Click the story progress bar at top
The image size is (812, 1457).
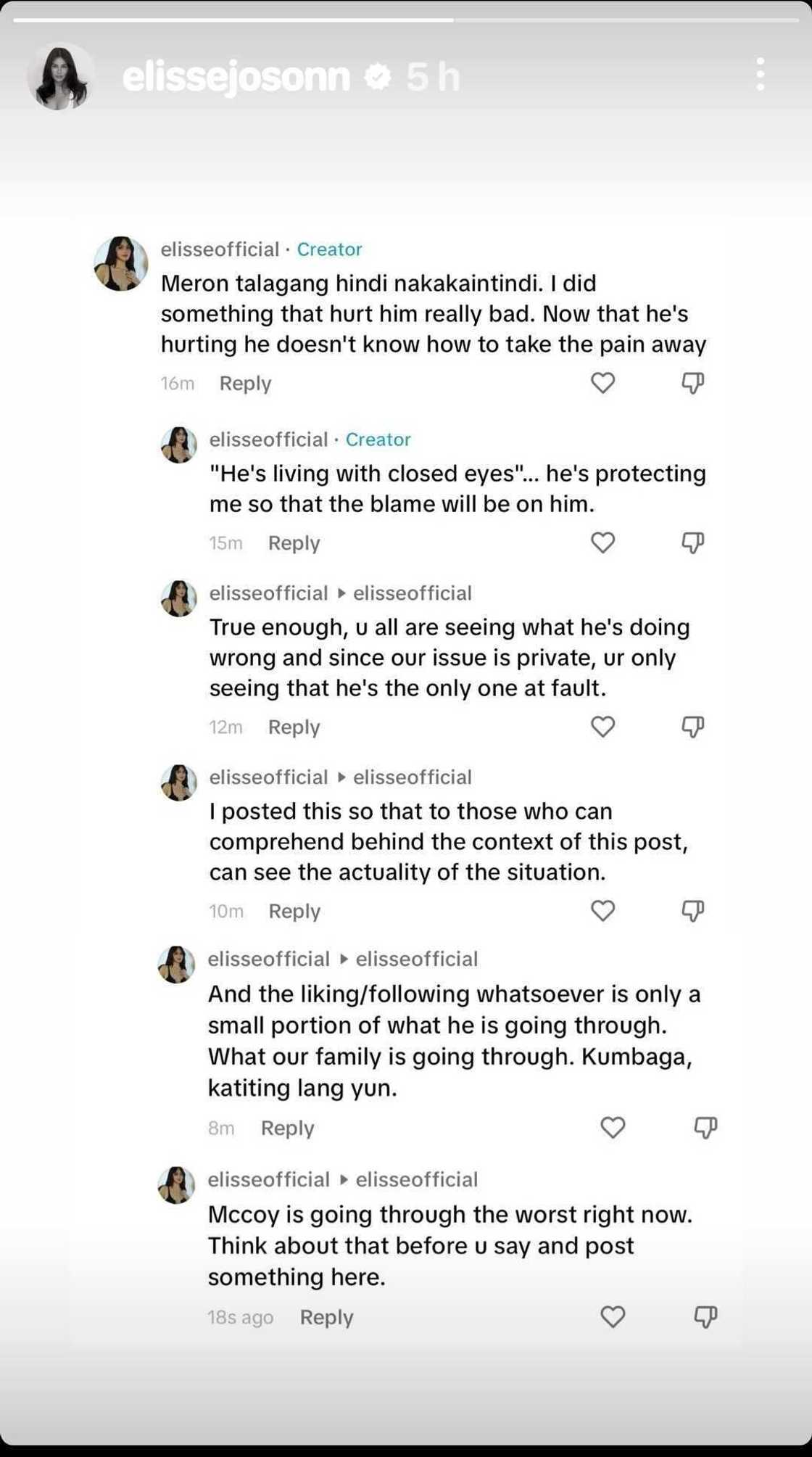click(406, 20)
